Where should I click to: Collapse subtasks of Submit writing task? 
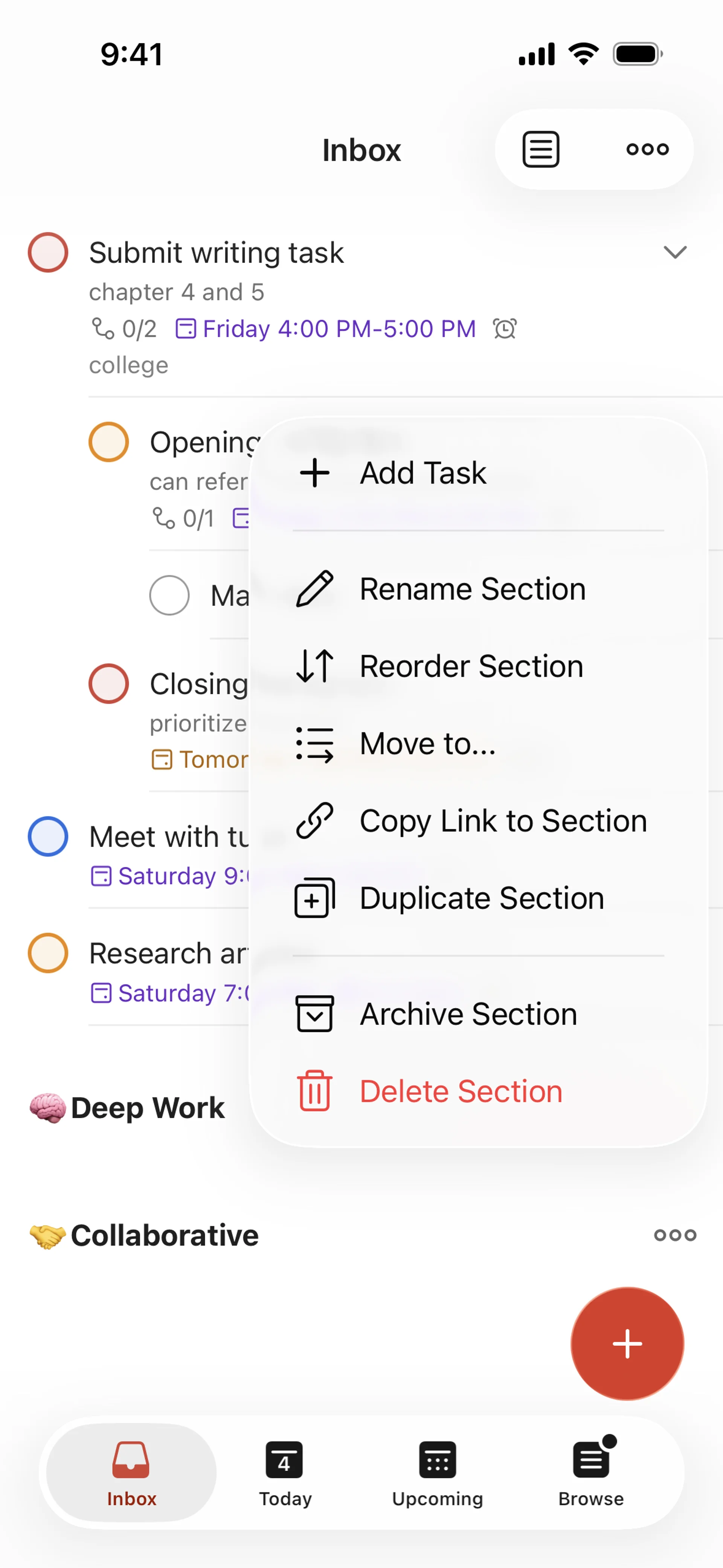(x=675, y=252)
